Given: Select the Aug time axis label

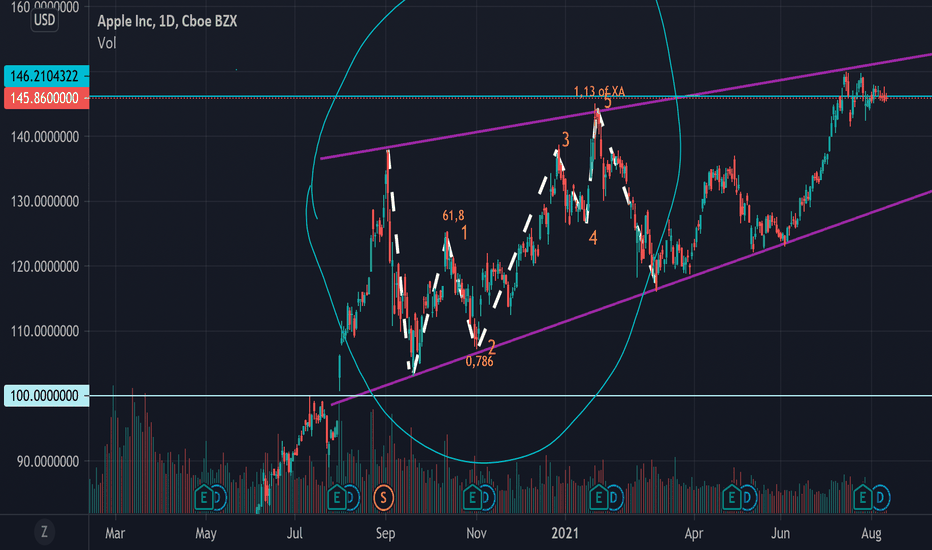Looking at the screenshot, I should [x=871, y=533].
